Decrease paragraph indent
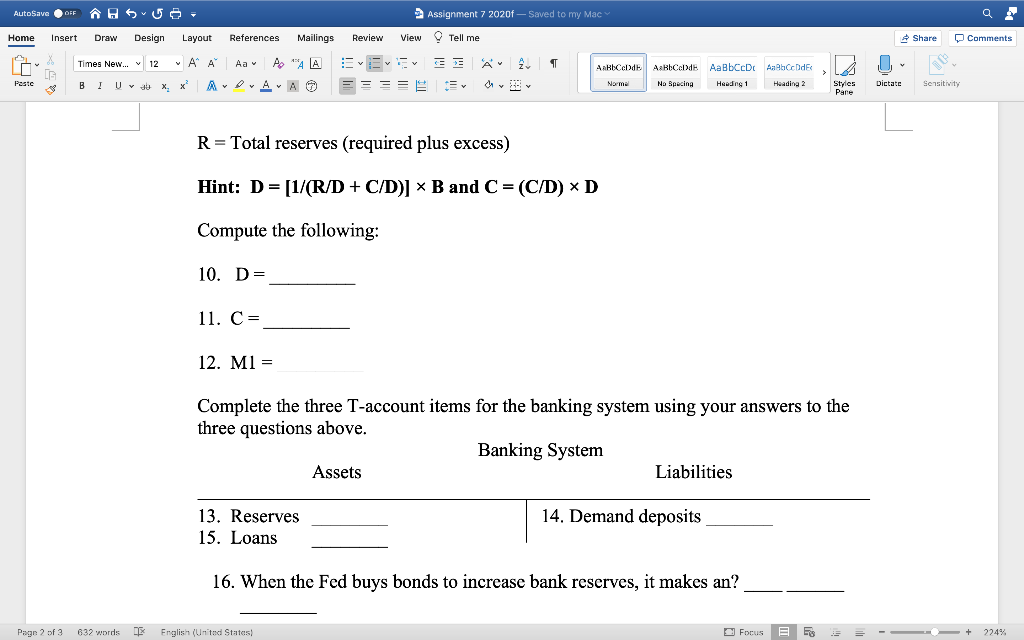The height and width of the screenshot is (640, 1024). 440,63
